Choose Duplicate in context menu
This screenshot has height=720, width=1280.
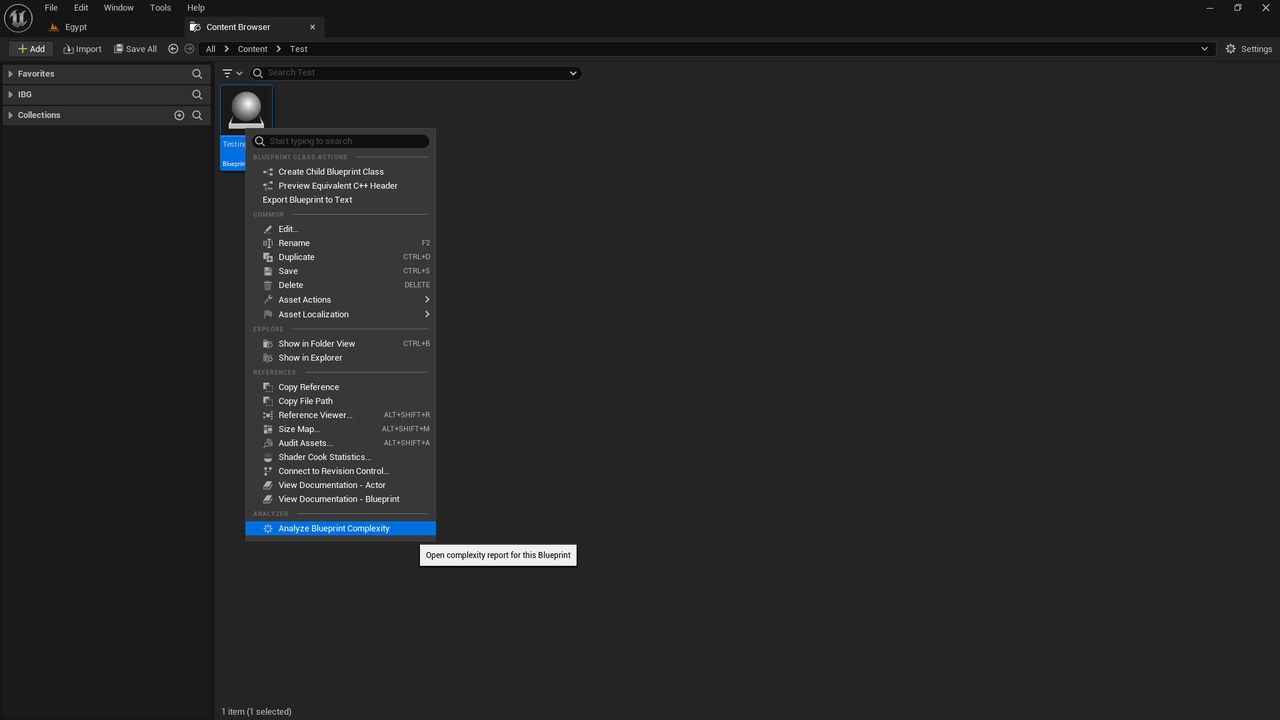pos(340,257)
